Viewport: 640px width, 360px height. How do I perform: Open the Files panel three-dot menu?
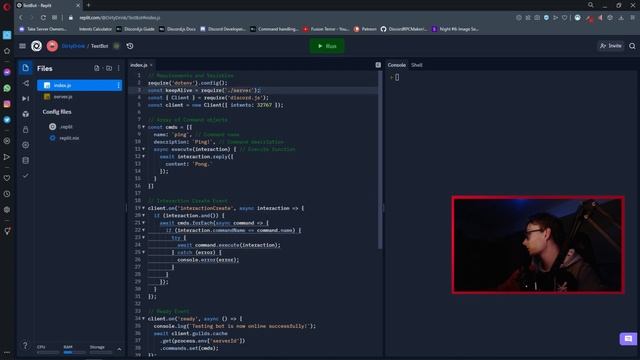(119, 68)
